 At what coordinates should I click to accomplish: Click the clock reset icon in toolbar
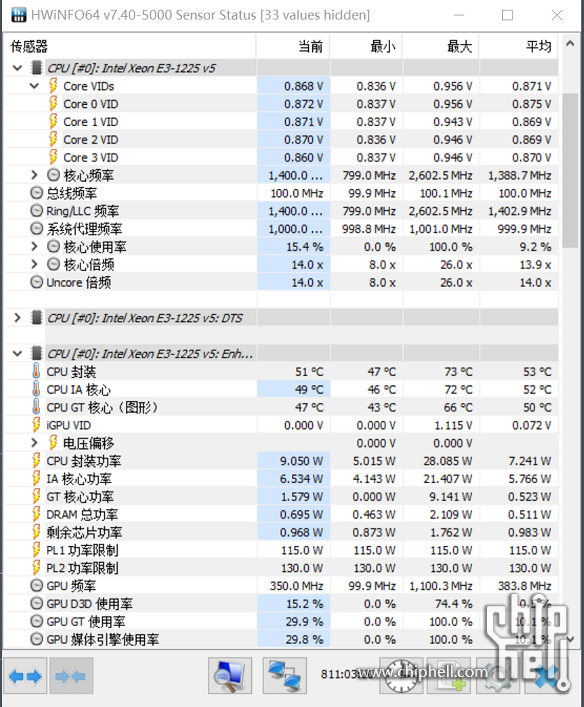[x=401, y=675]
